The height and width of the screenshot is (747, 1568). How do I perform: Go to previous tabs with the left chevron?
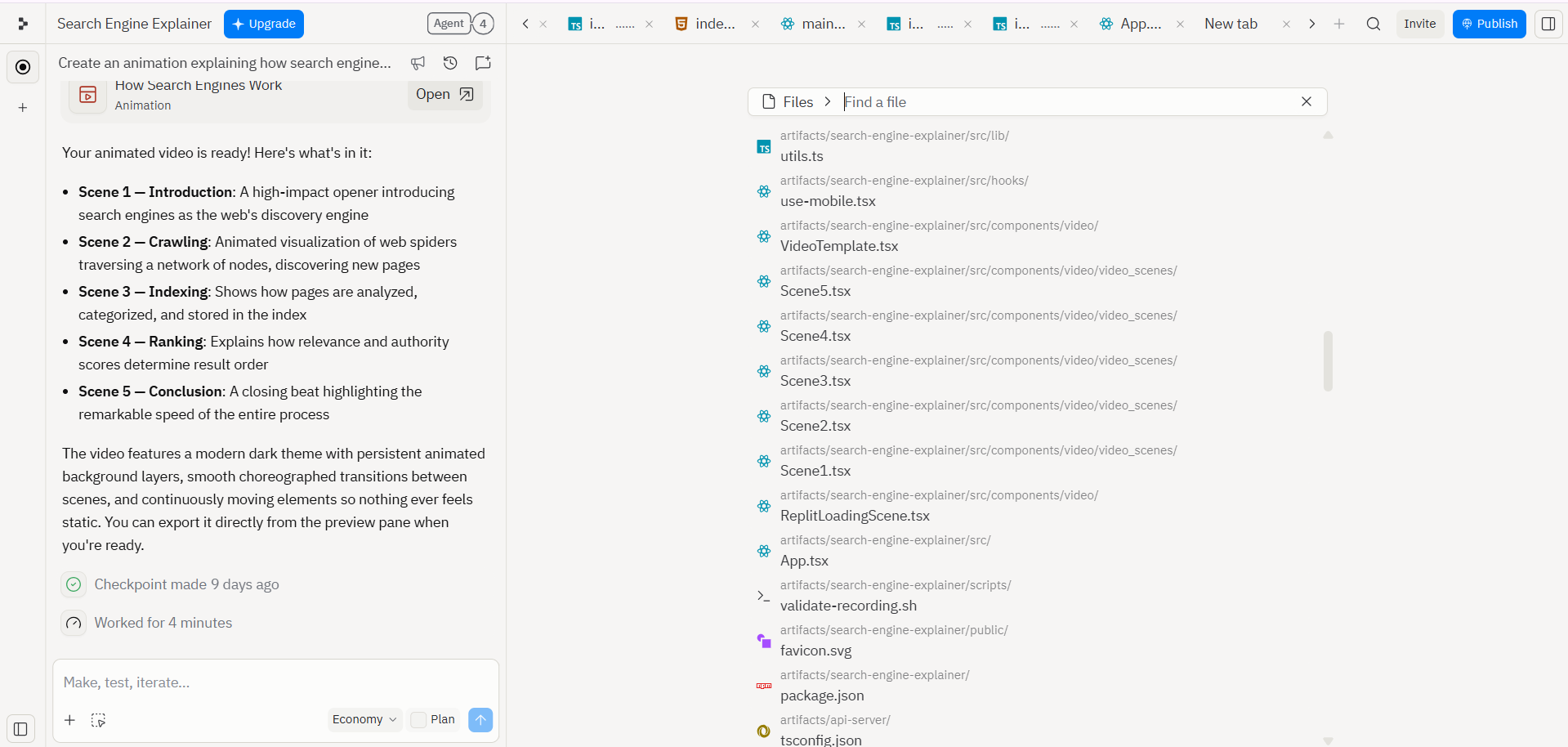pyautogui.click(x=525, y=24)
